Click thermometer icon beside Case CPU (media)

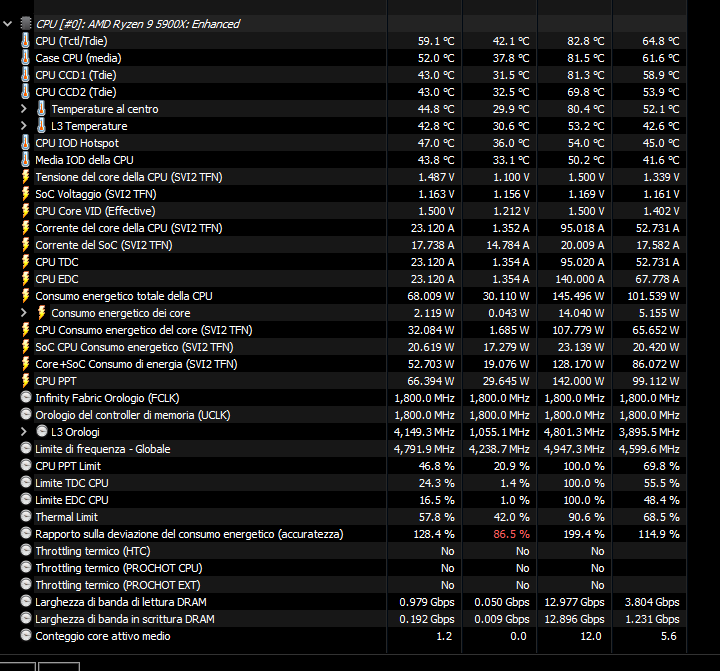pos(26,58)
